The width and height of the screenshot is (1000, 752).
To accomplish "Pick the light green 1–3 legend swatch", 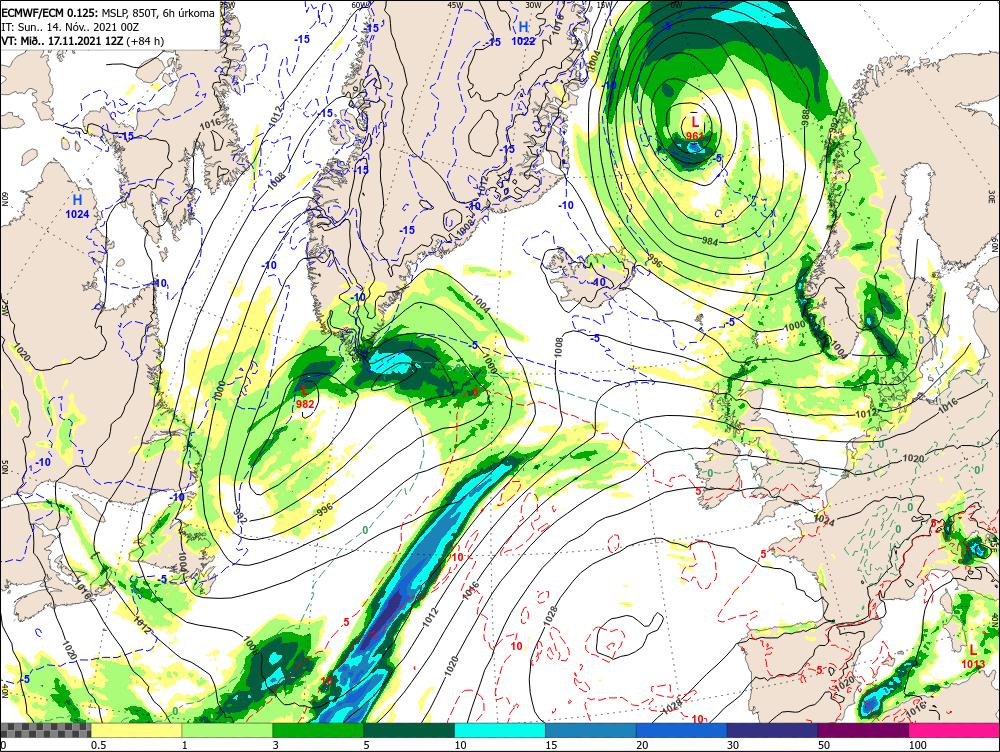I will (x=227, y=730).
